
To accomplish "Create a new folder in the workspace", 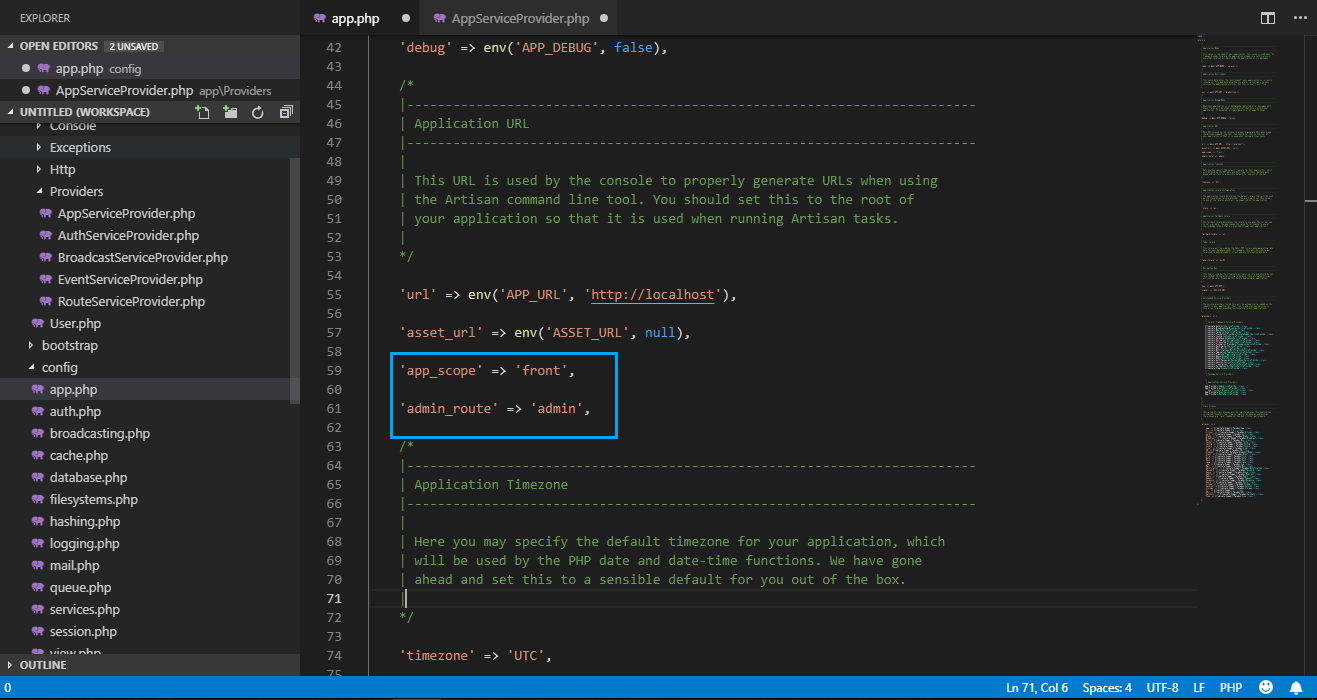I will (230, 113).
